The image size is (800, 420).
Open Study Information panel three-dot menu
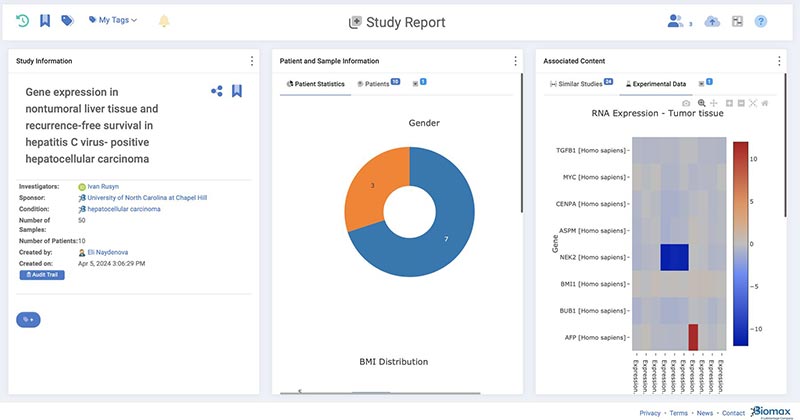tap(252, 61)
